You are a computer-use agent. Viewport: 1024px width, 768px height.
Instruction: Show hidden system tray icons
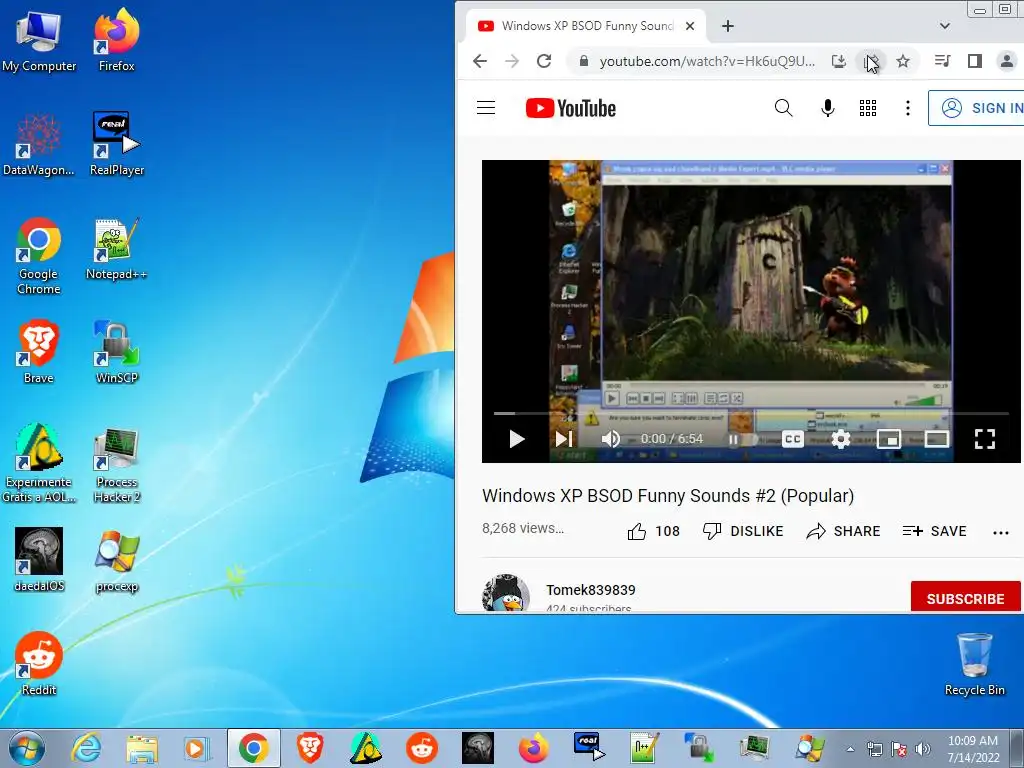pos(850,749)
